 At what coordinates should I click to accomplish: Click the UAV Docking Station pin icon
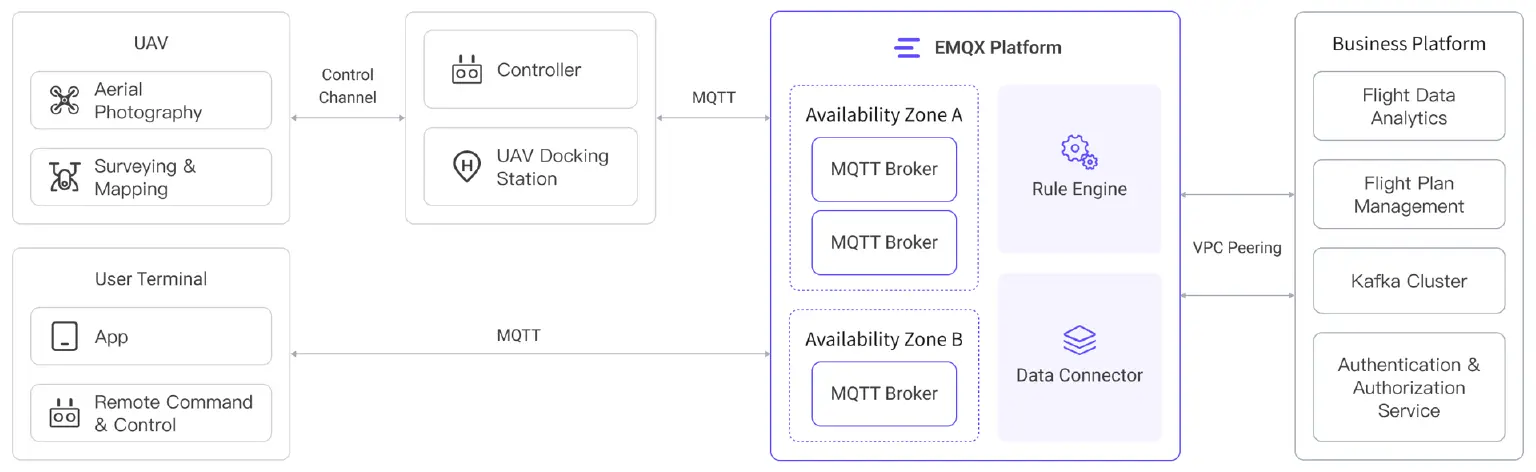pos(467,167)
